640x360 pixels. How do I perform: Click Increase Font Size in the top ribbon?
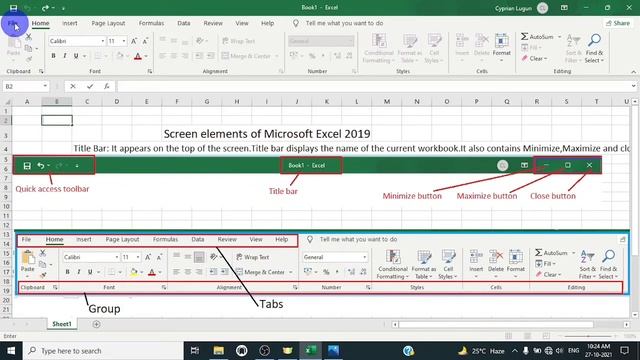(134, 41)
